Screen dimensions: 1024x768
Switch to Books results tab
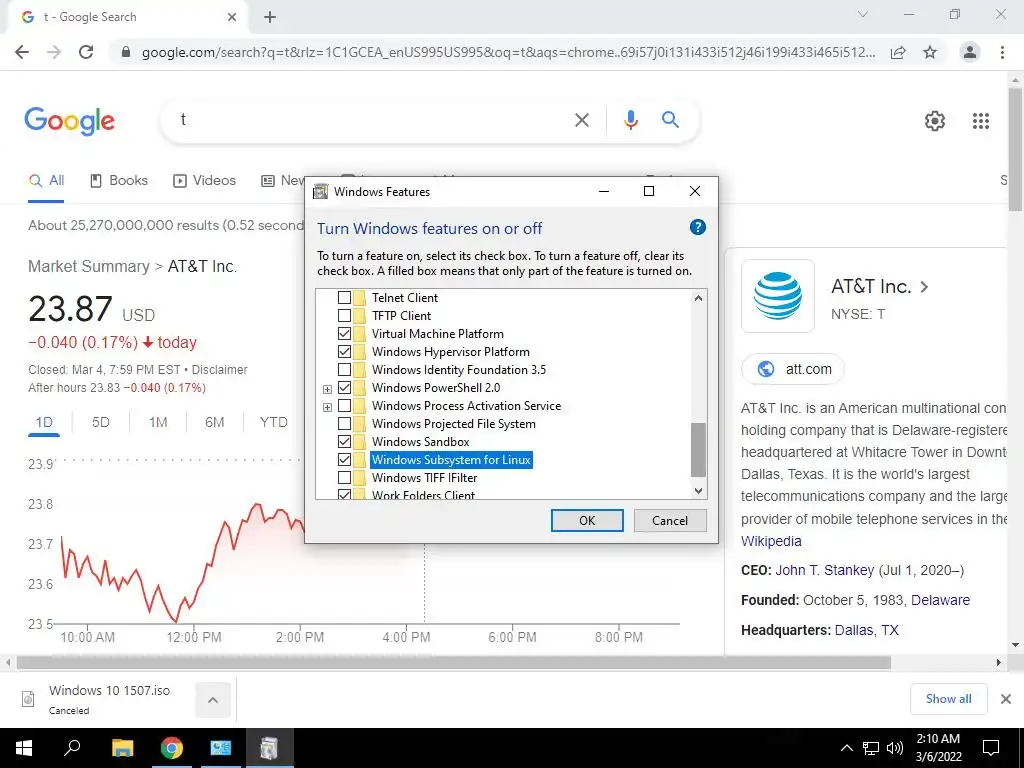(119, 181)
